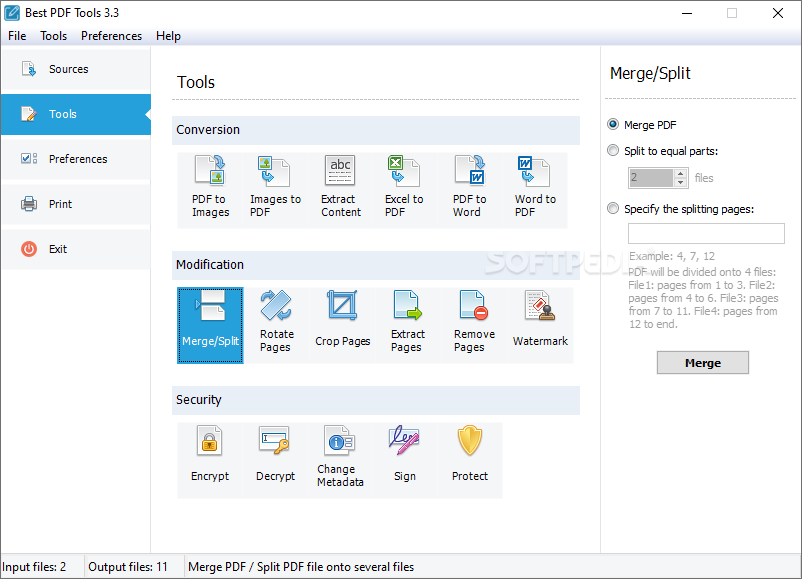Open the Protect shield tool
Screen dimensions: 802x579
470,460
